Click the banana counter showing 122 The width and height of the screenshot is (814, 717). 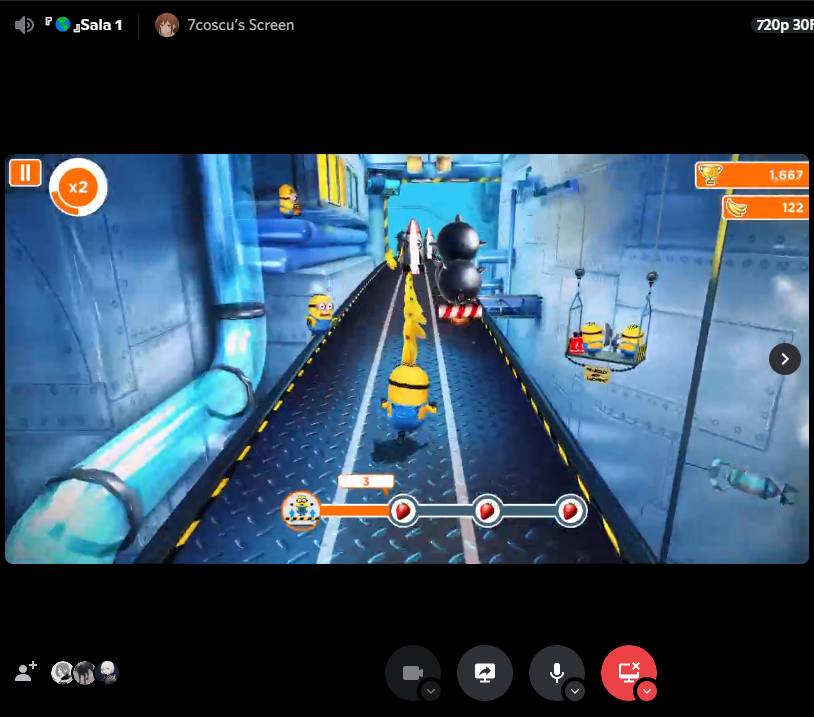[765, 207]
